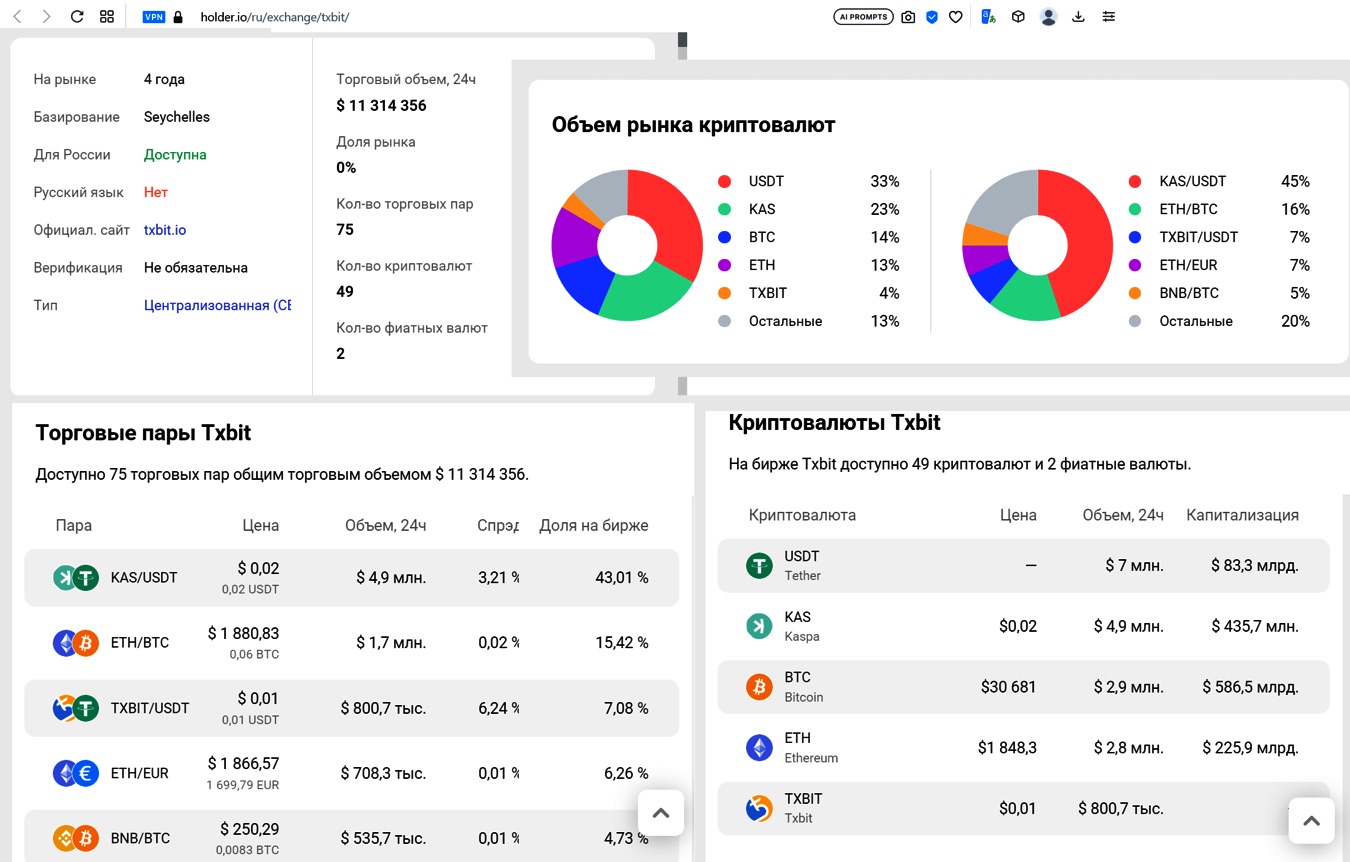Screen dimensions: 1350x862
Task: Open the extensions cube icon
Action: click(1018, 17)
